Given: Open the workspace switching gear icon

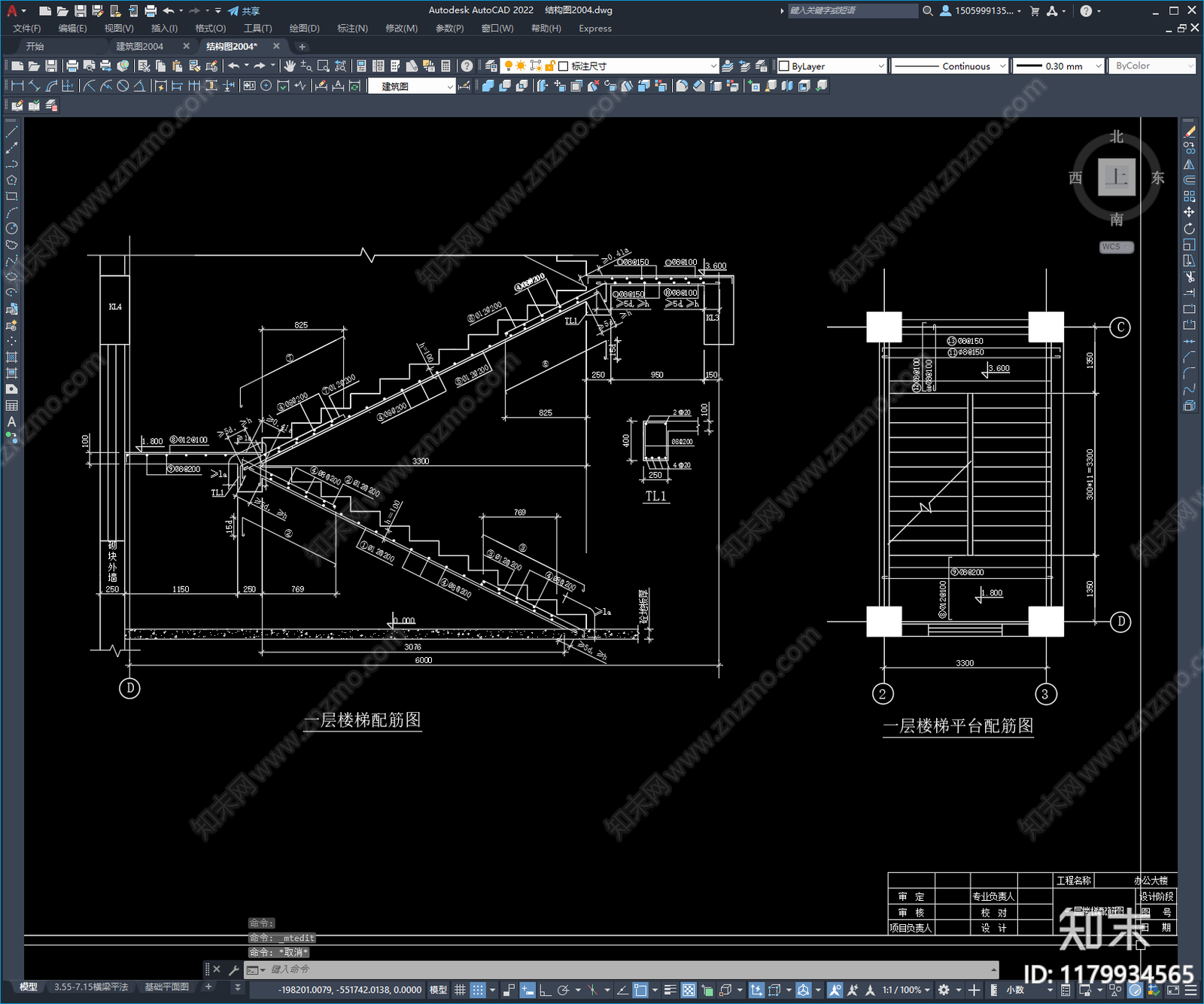Looking at the screenshot, I should pyautogui.click(x=944, y=990).
